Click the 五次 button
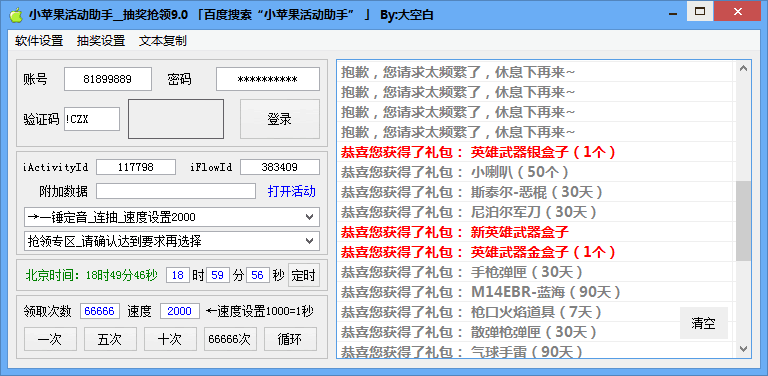 click(110, 339)
